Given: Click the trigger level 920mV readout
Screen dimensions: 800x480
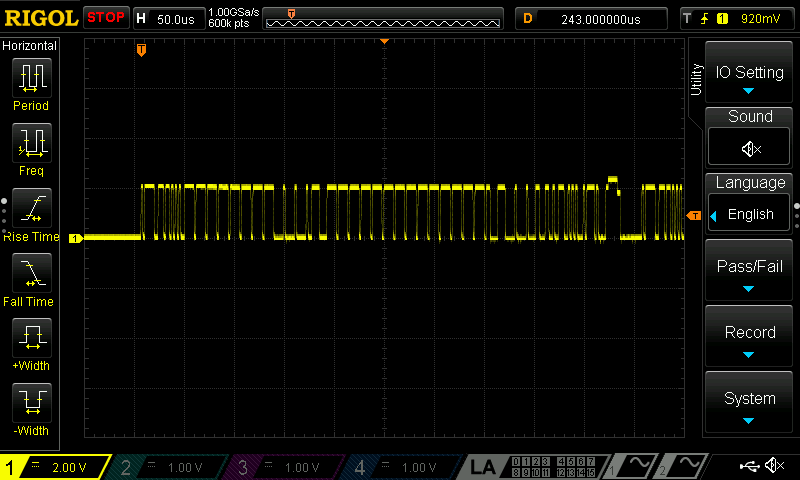Looking at the screenshot, I should coord(760,19).
